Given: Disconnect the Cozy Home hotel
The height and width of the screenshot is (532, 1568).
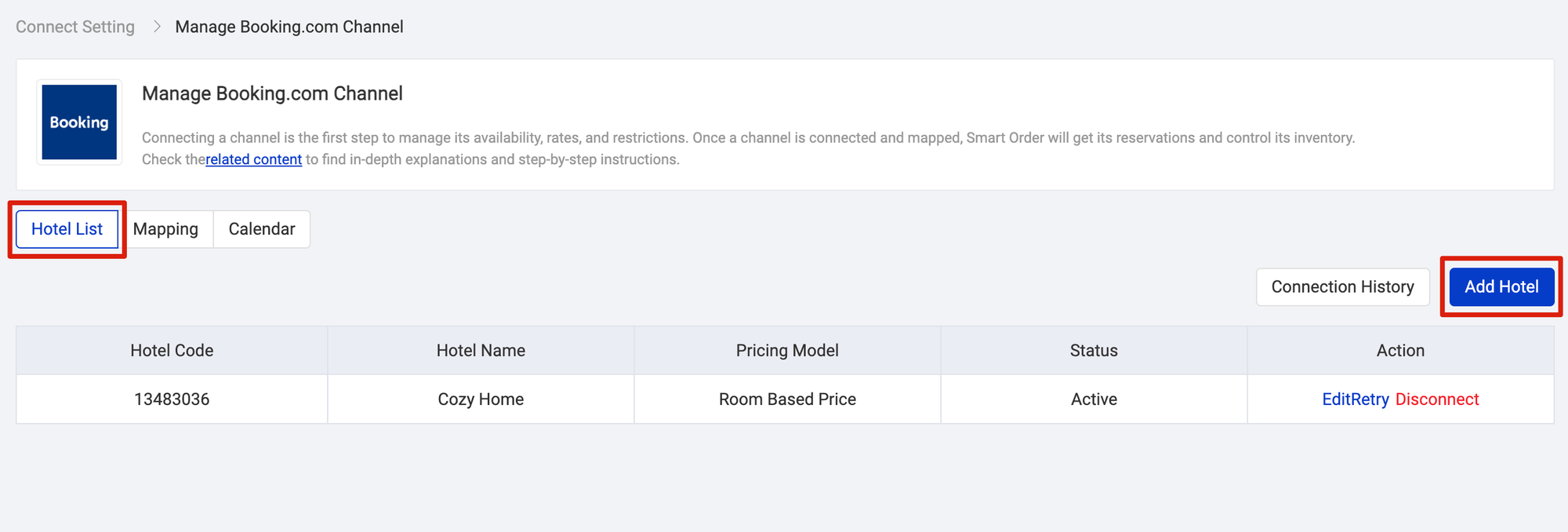Looking at the screenshot, I should pyautogui.click(x=1437, y=399).
